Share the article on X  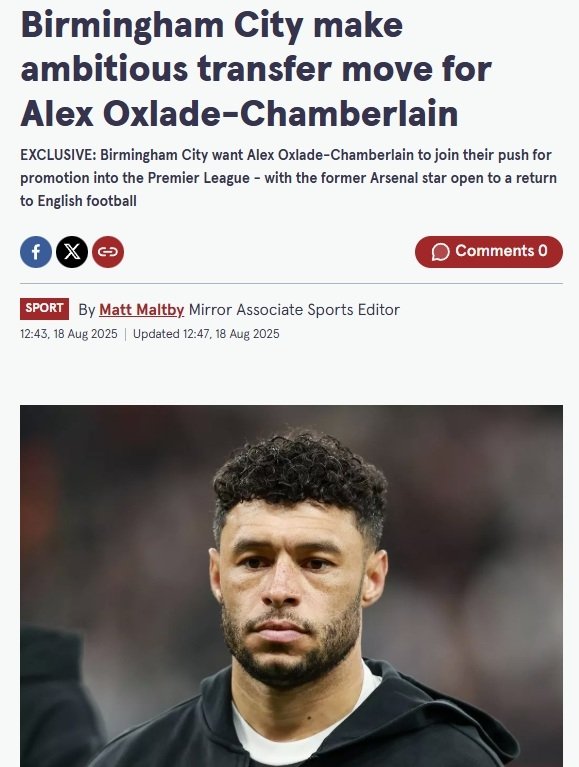click(x=72, y=252)
